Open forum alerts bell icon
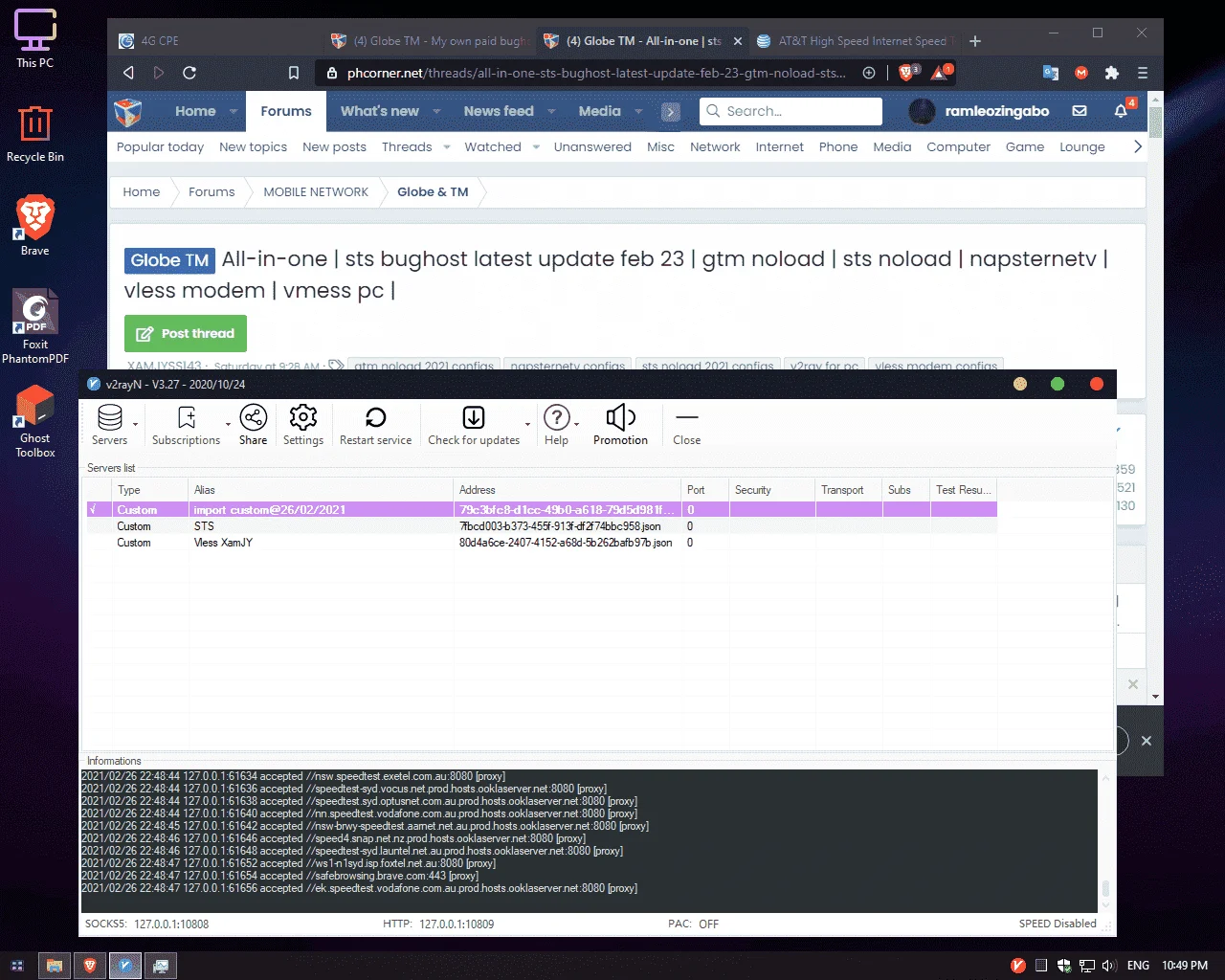Screen dimensions: 1225x980 pyautogui.click(x=1121, y=111)
